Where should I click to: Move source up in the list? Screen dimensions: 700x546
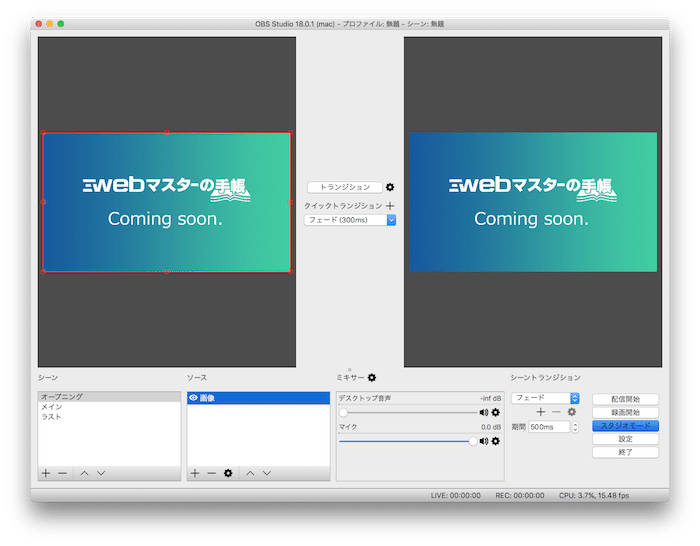pyautogui.click(x=250, y=473)
